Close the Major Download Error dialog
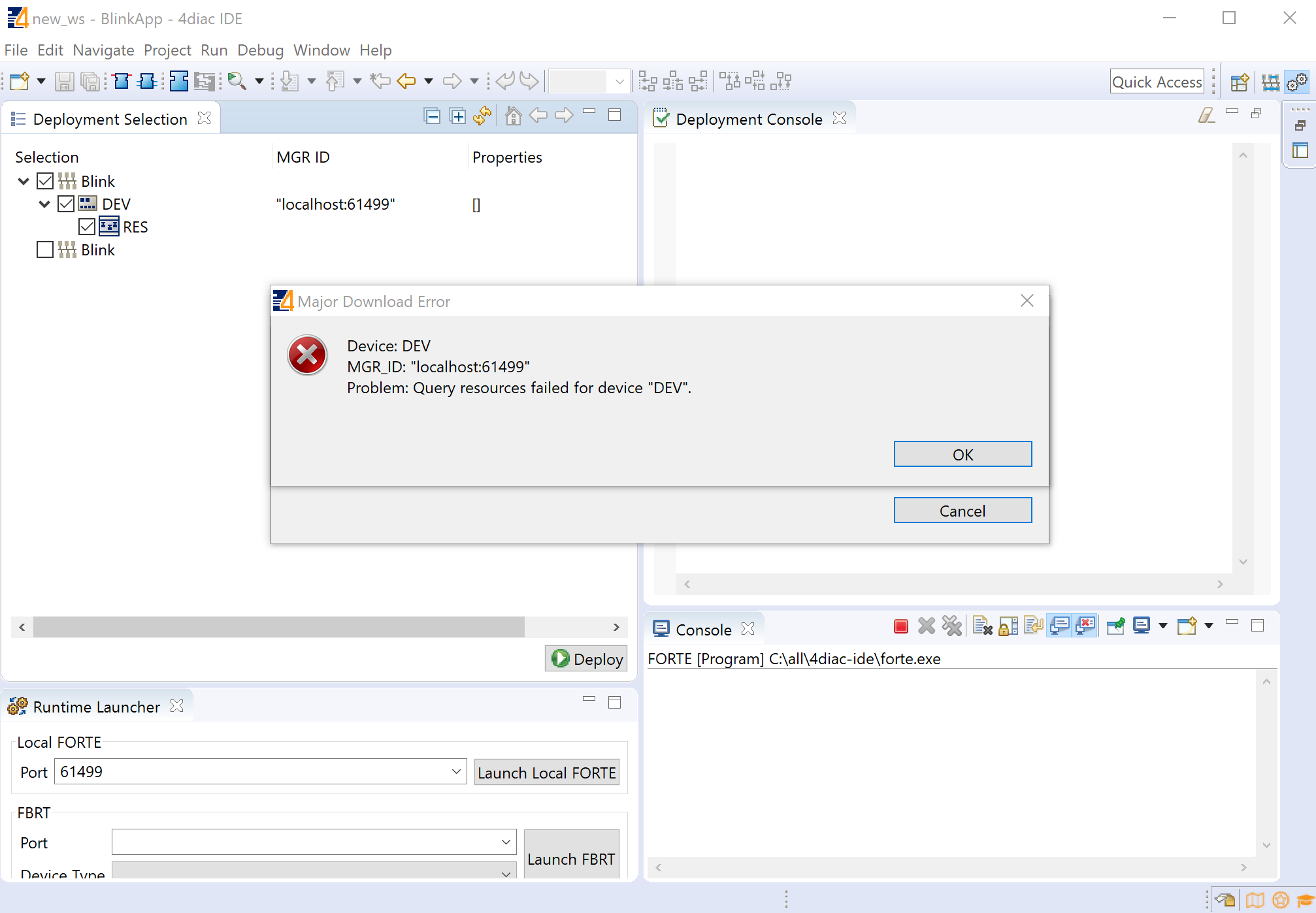Screen dimensions: 1316x913 [x=1027, y=300]
